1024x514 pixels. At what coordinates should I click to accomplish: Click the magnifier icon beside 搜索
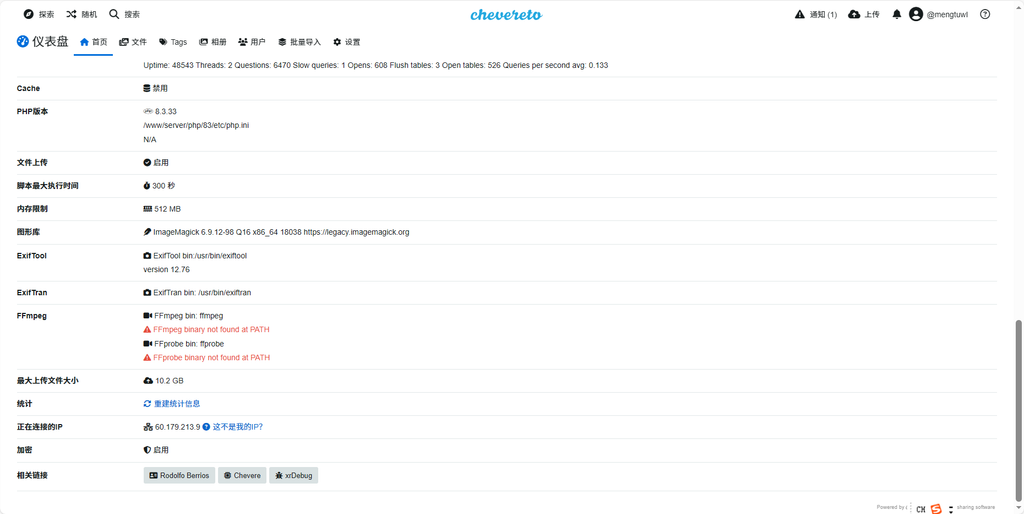tap(114, 14)
